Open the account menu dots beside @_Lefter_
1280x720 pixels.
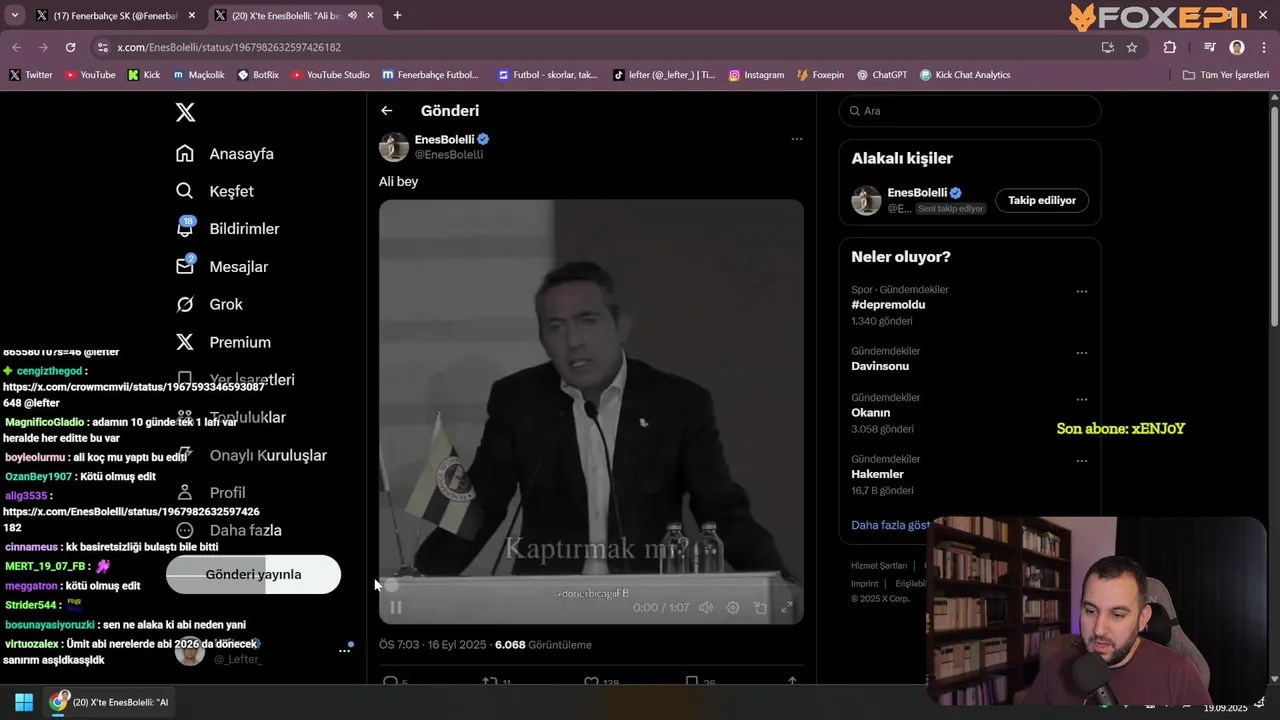344,650
